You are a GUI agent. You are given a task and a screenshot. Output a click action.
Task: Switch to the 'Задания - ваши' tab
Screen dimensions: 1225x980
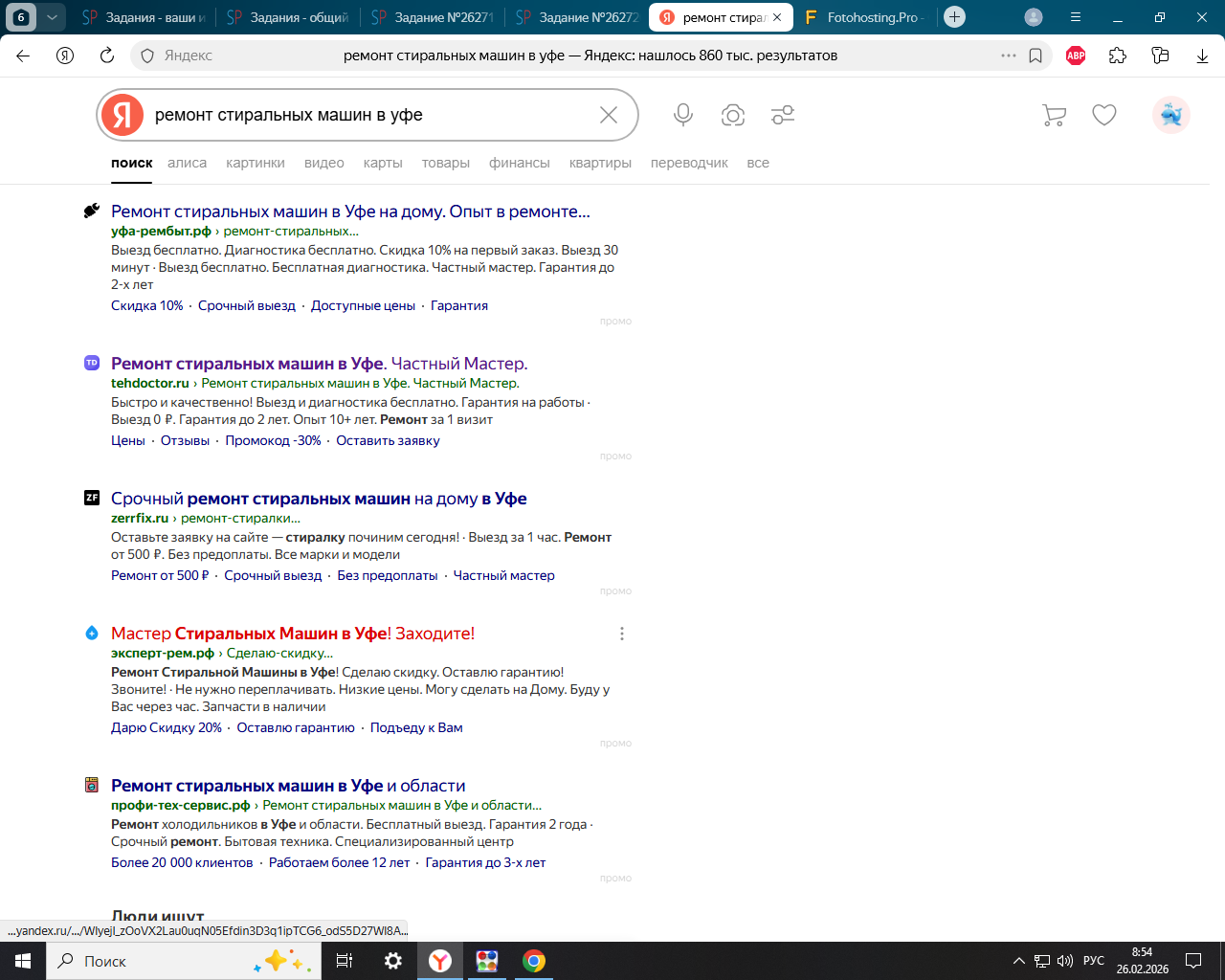[145, 17]
